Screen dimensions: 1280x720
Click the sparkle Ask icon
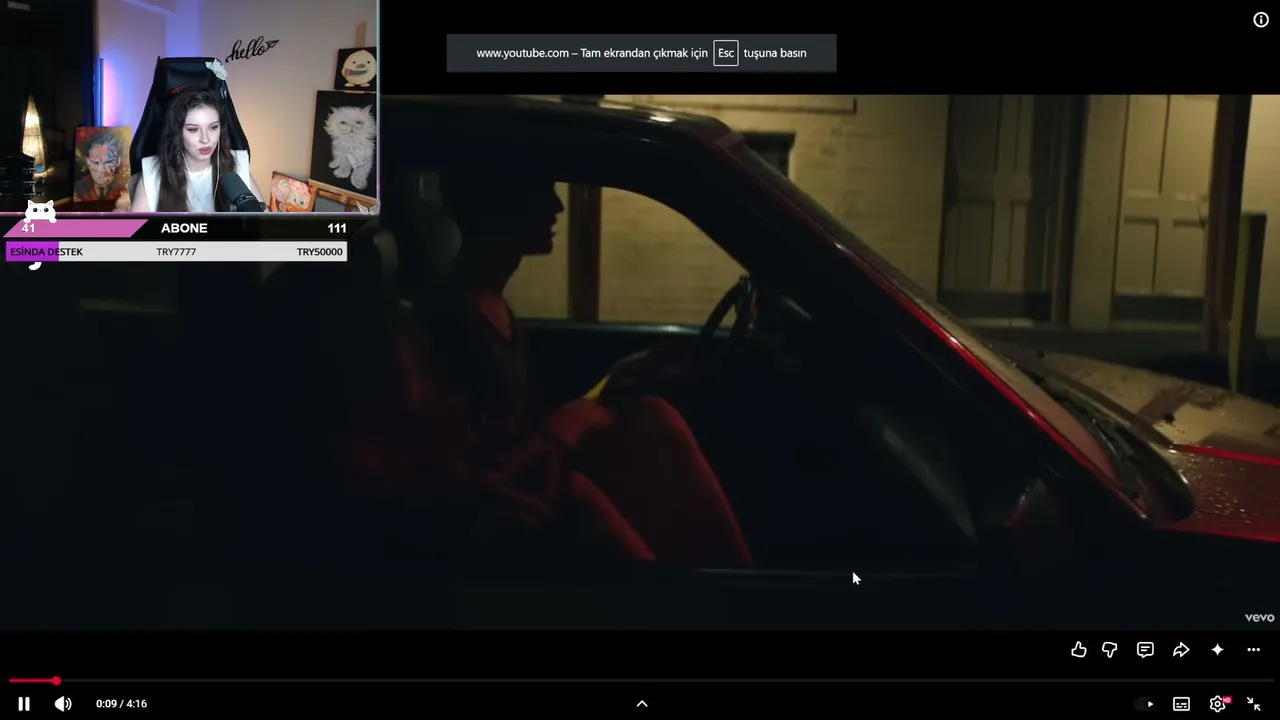tap(1217, 650)
